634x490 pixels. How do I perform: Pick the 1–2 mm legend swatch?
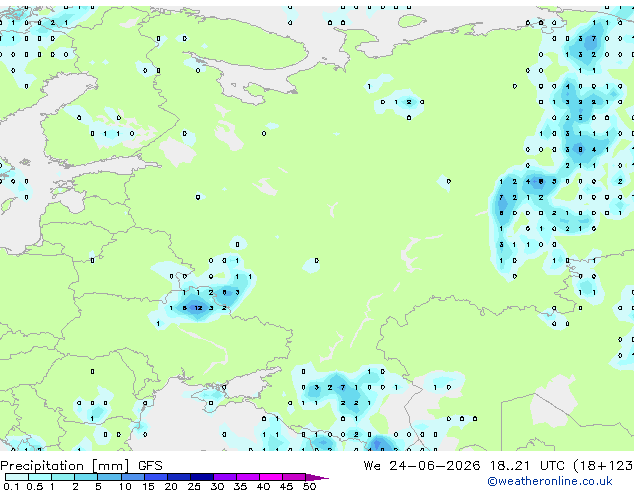point(63,477)
